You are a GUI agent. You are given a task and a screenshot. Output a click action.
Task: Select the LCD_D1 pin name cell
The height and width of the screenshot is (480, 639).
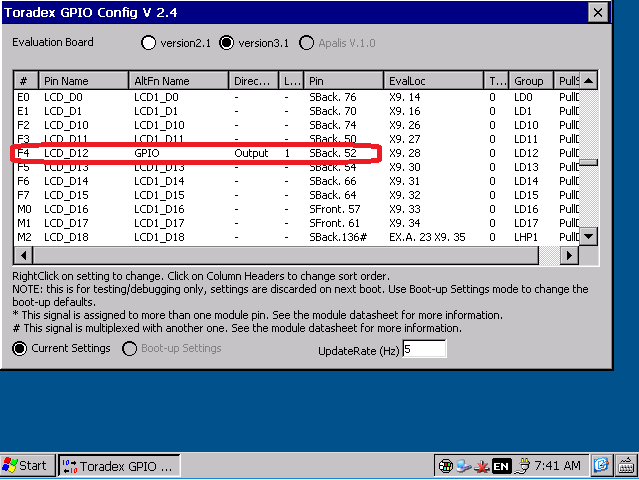coord(63,111)
